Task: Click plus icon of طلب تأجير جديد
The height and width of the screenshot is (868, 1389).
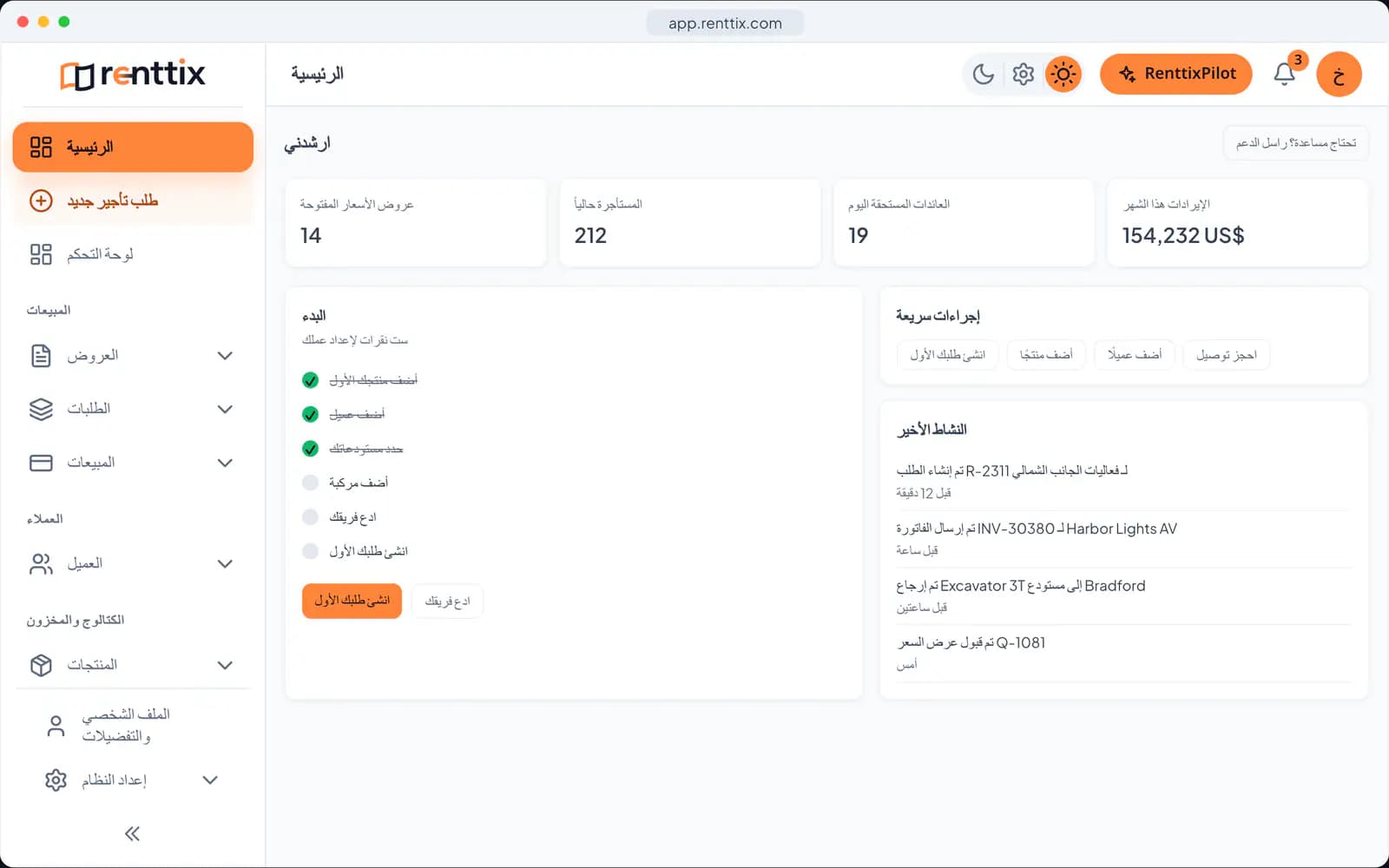Action: (x=41, y=201)
